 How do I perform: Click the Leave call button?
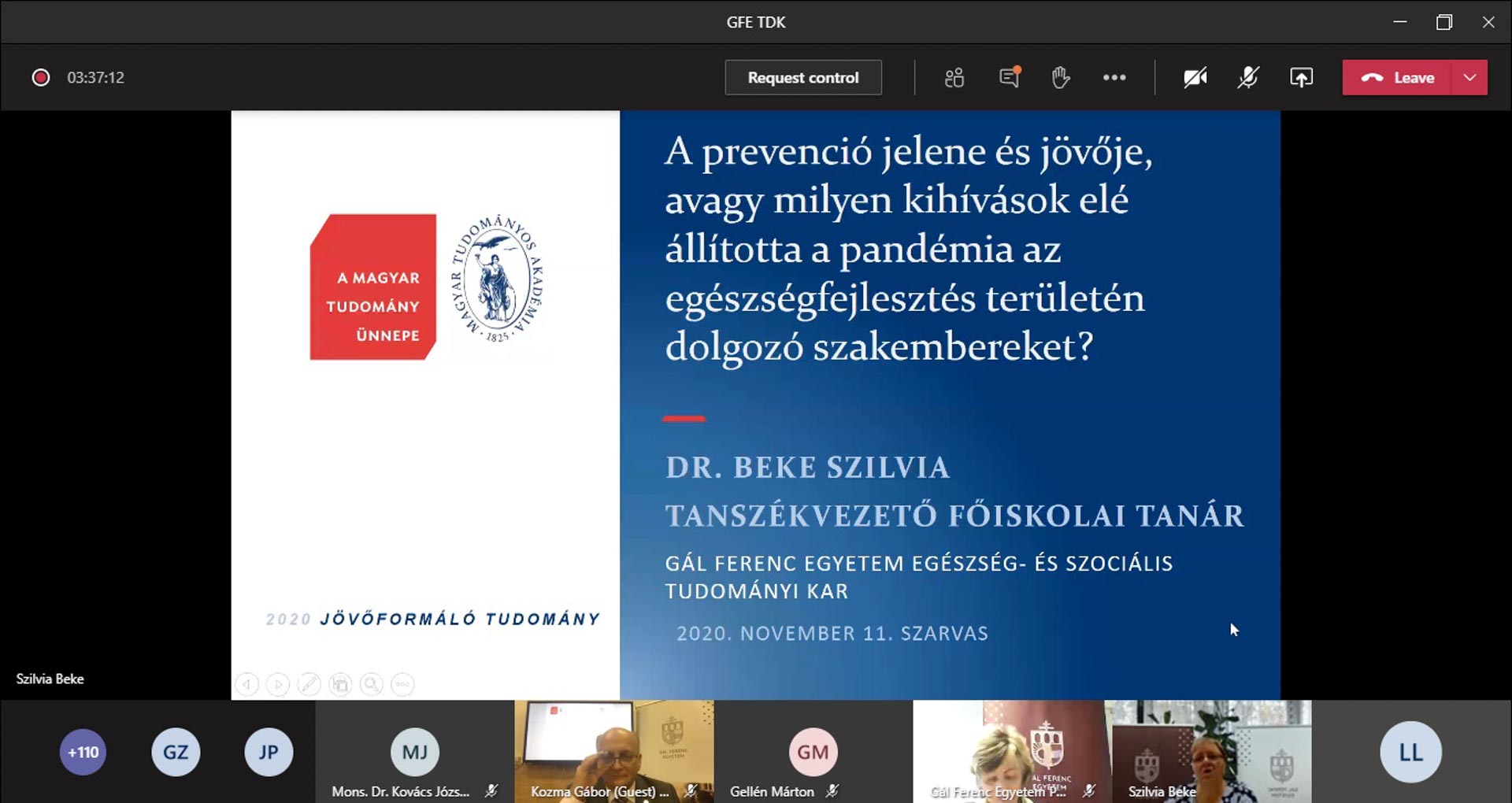1398,78
